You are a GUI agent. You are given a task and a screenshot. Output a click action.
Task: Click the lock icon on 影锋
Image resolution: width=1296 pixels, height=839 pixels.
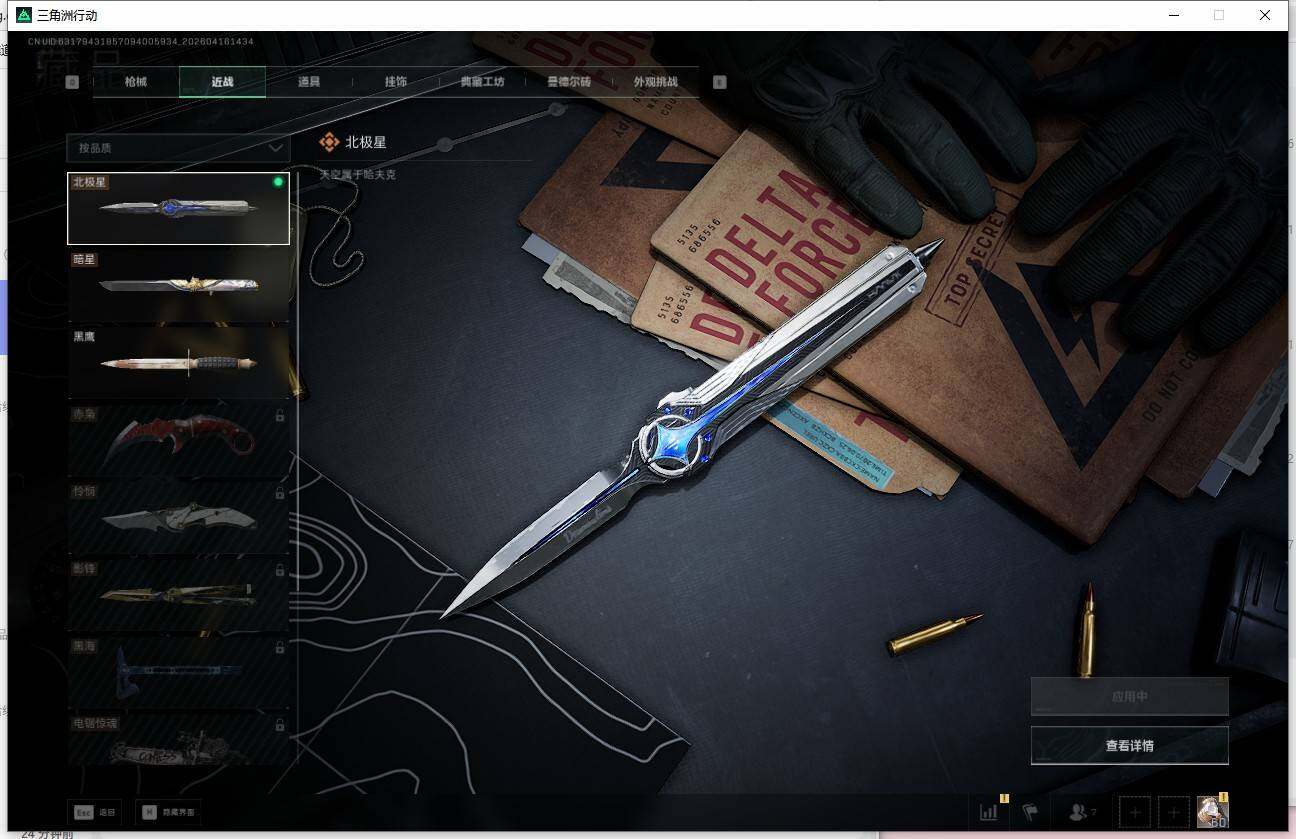tap(279, 569)
